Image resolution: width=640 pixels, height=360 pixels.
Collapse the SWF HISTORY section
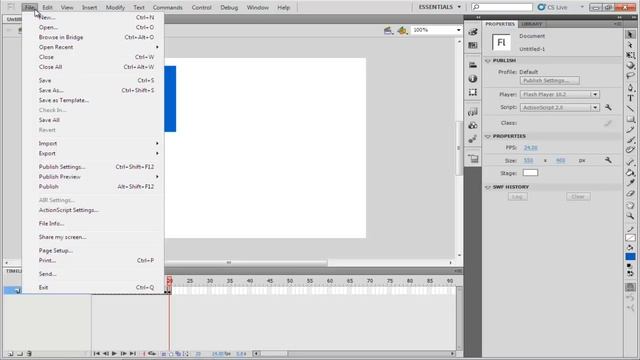(x=488, y=187)
